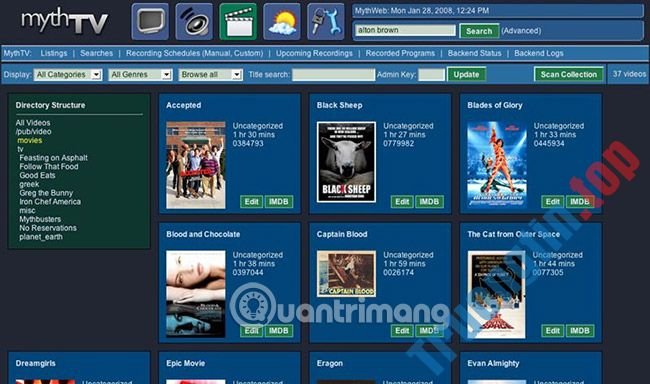650x384 pixels.
Task: Click the Evan Almighty title text
Action: [493, 363]
